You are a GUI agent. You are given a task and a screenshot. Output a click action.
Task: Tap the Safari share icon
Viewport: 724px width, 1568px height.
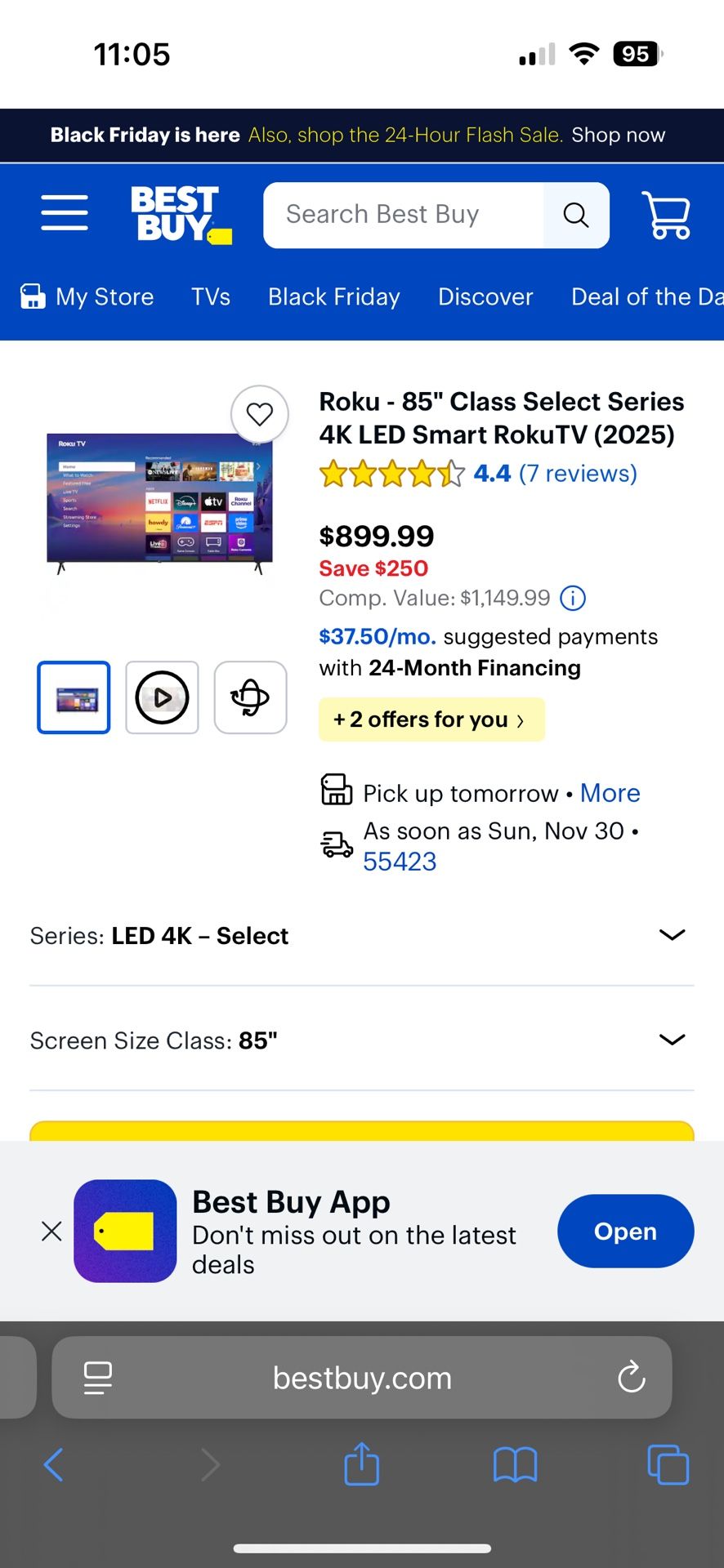tap(361, 1464)
